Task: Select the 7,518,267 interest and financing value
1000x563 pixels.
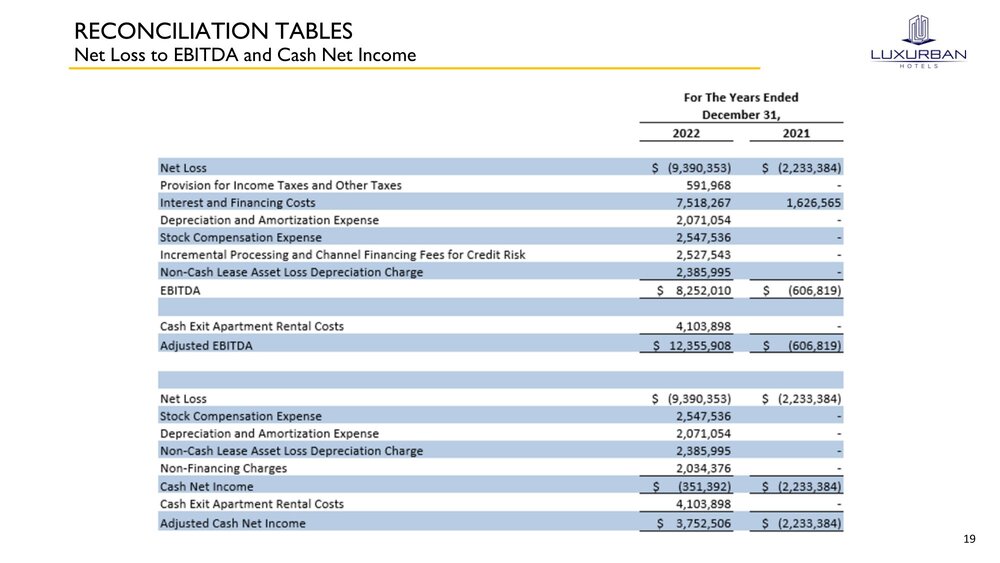Action: click(703, 203)
